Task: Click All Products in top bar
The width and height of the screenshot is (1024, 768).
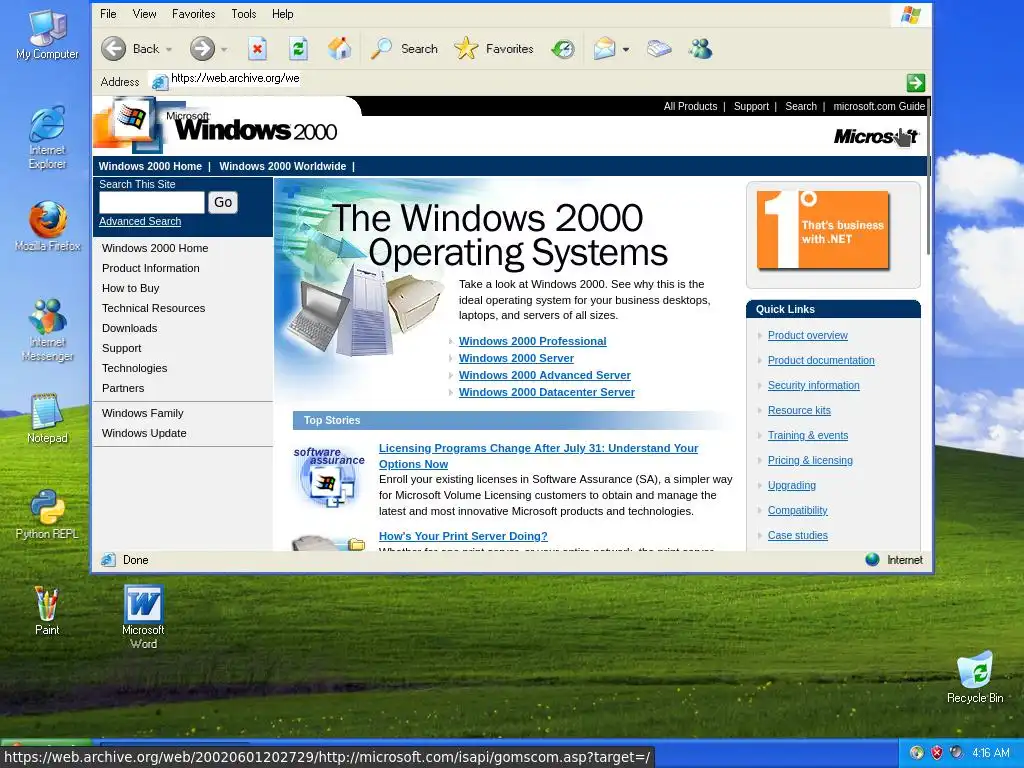Action: [x=690, y=106]
